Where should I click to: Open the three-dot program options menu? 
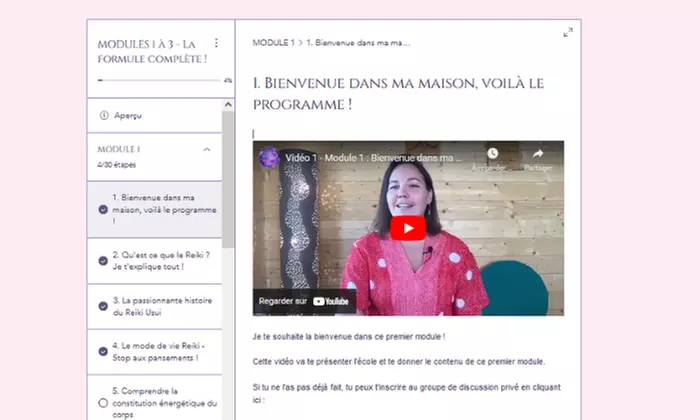click(216, 43)
